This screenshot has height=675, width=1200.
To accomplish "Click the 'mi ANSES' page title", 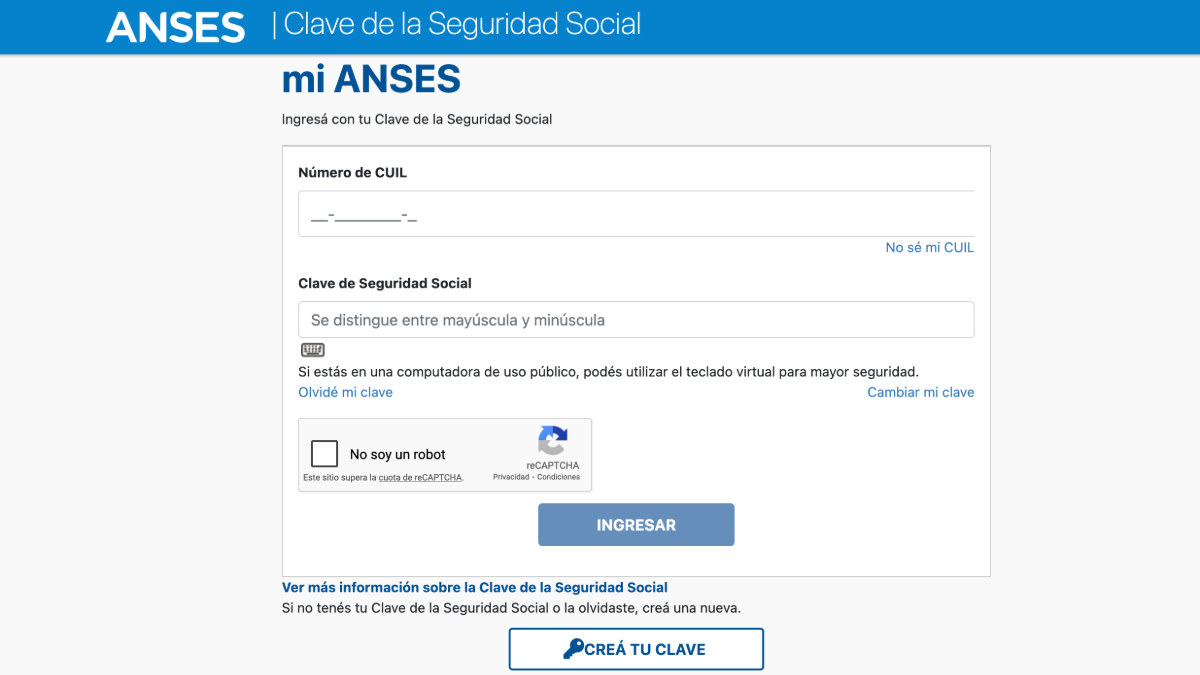I will tap(371, 78).
